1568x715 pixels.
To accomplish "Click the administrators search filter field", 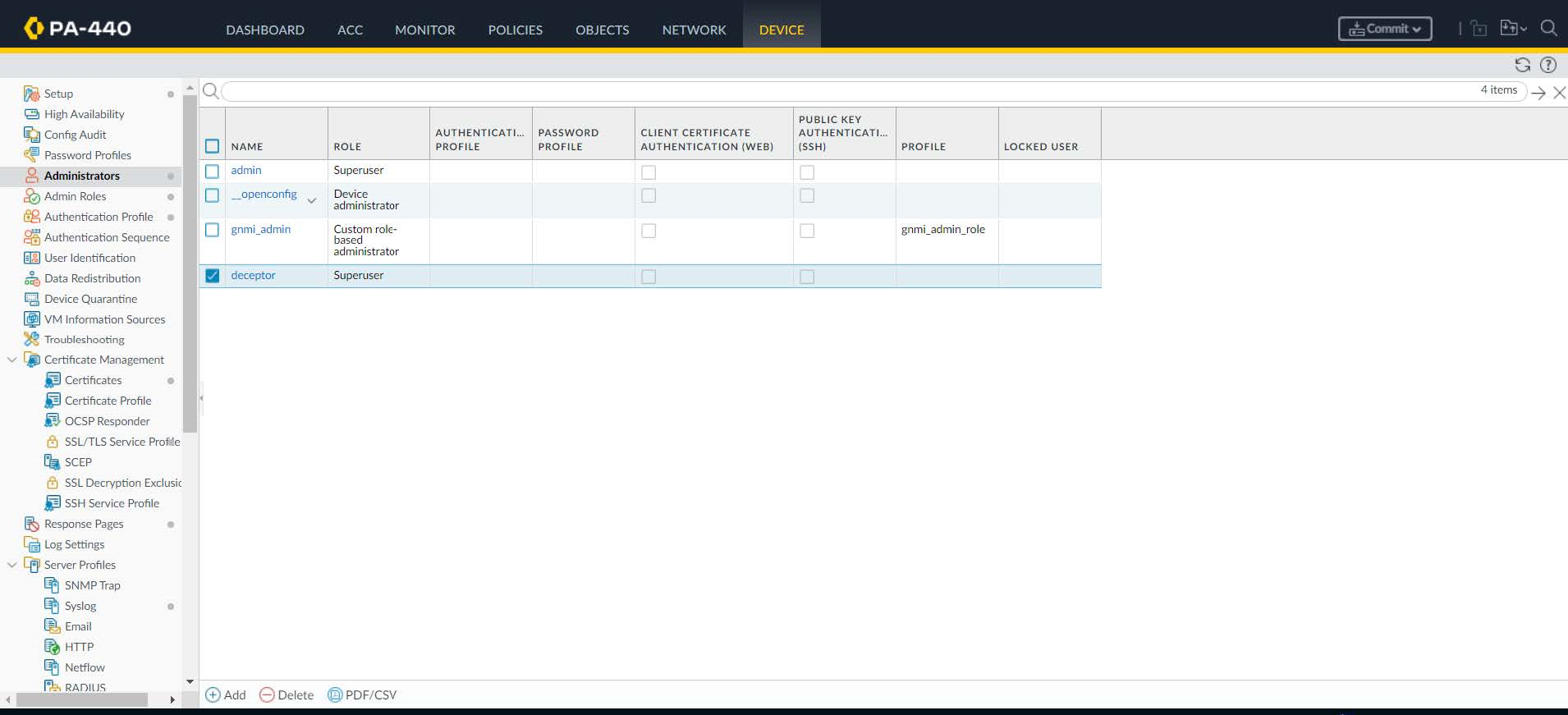I will (846, 91).
